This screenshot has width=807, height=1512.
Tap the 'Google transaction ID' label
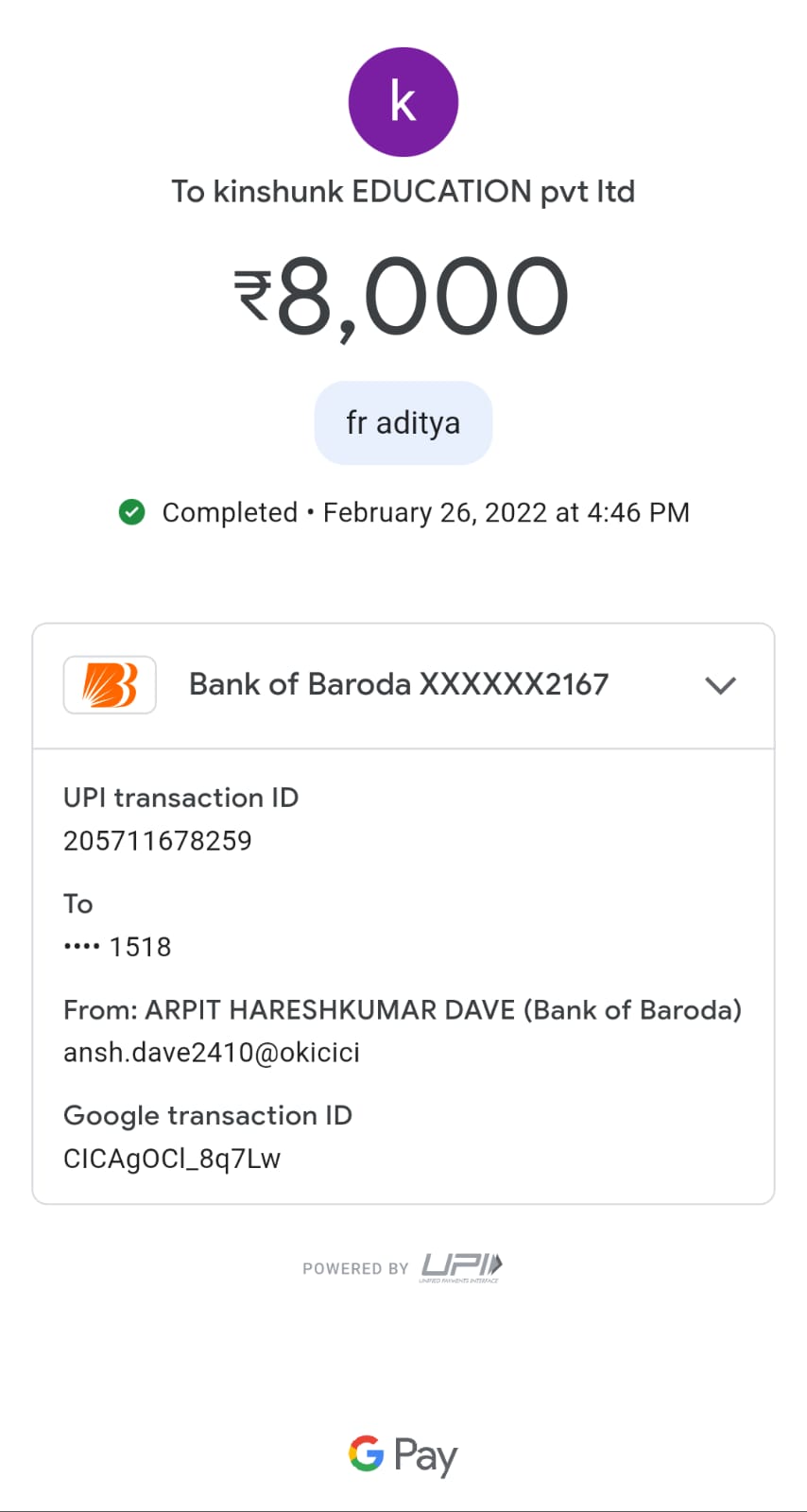[x=208, y=1116]
